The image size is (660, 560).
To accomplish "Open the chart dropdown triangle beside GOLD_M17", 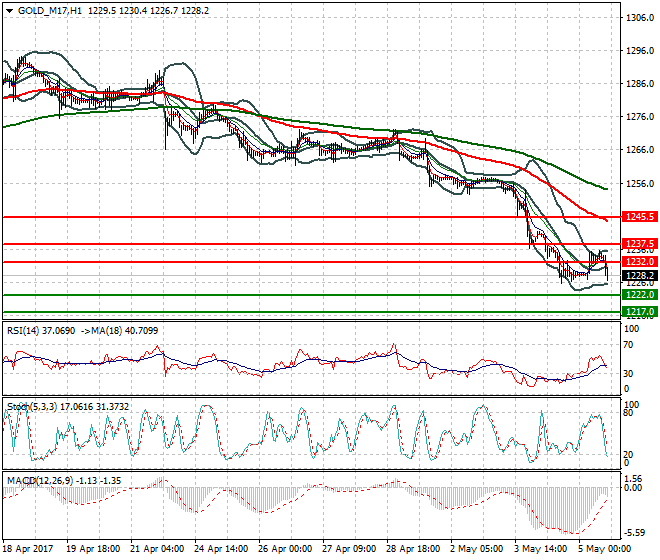I will [x=9, y=11].
